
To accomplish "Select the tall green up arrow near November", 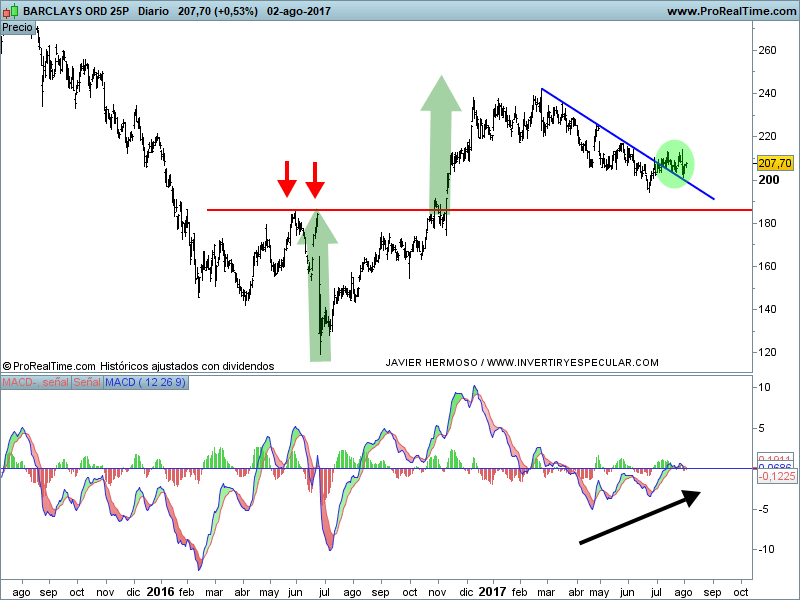I will tap(440, 140).
